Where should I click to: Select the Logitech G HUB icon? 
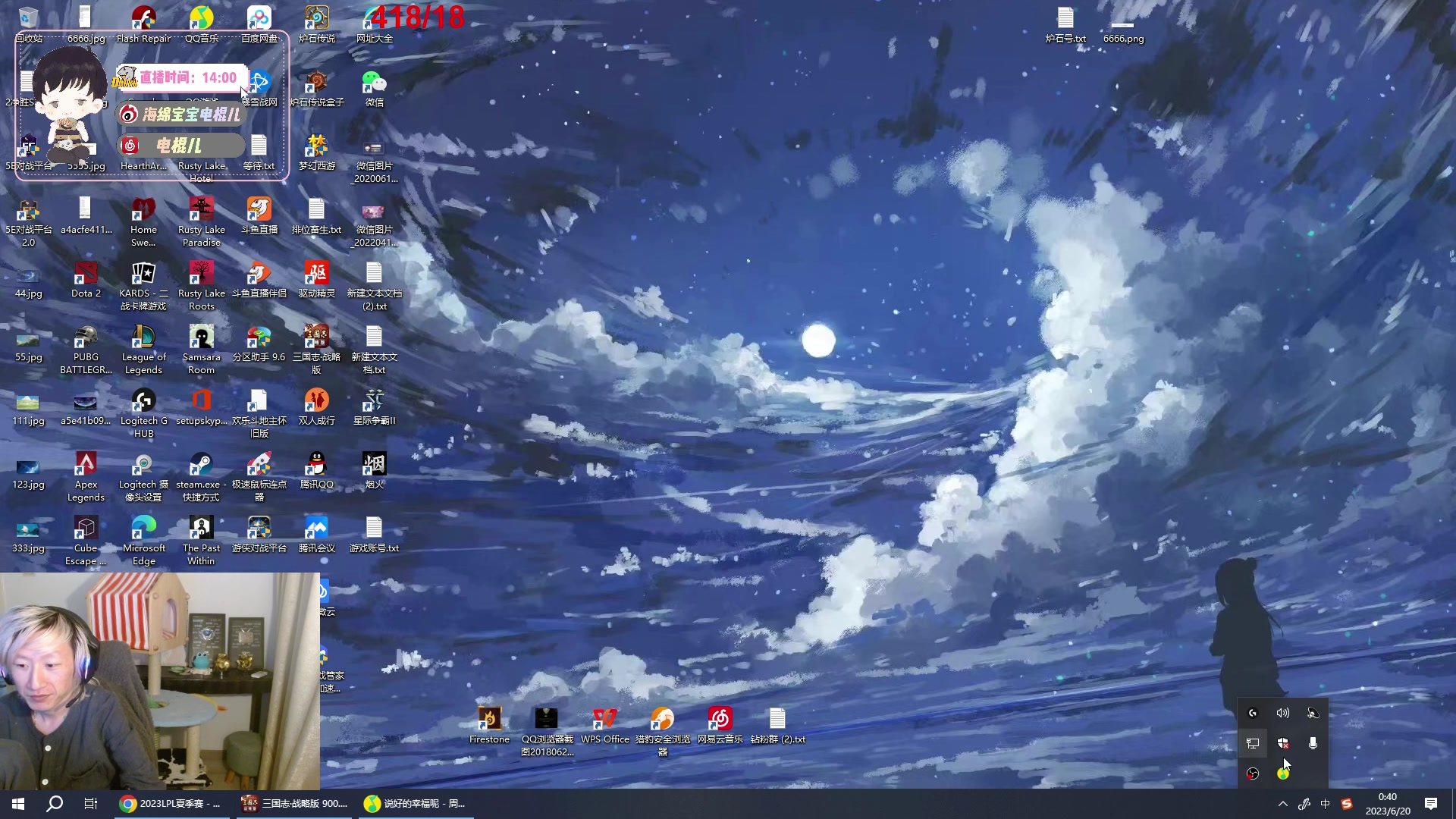pos(143,413)
